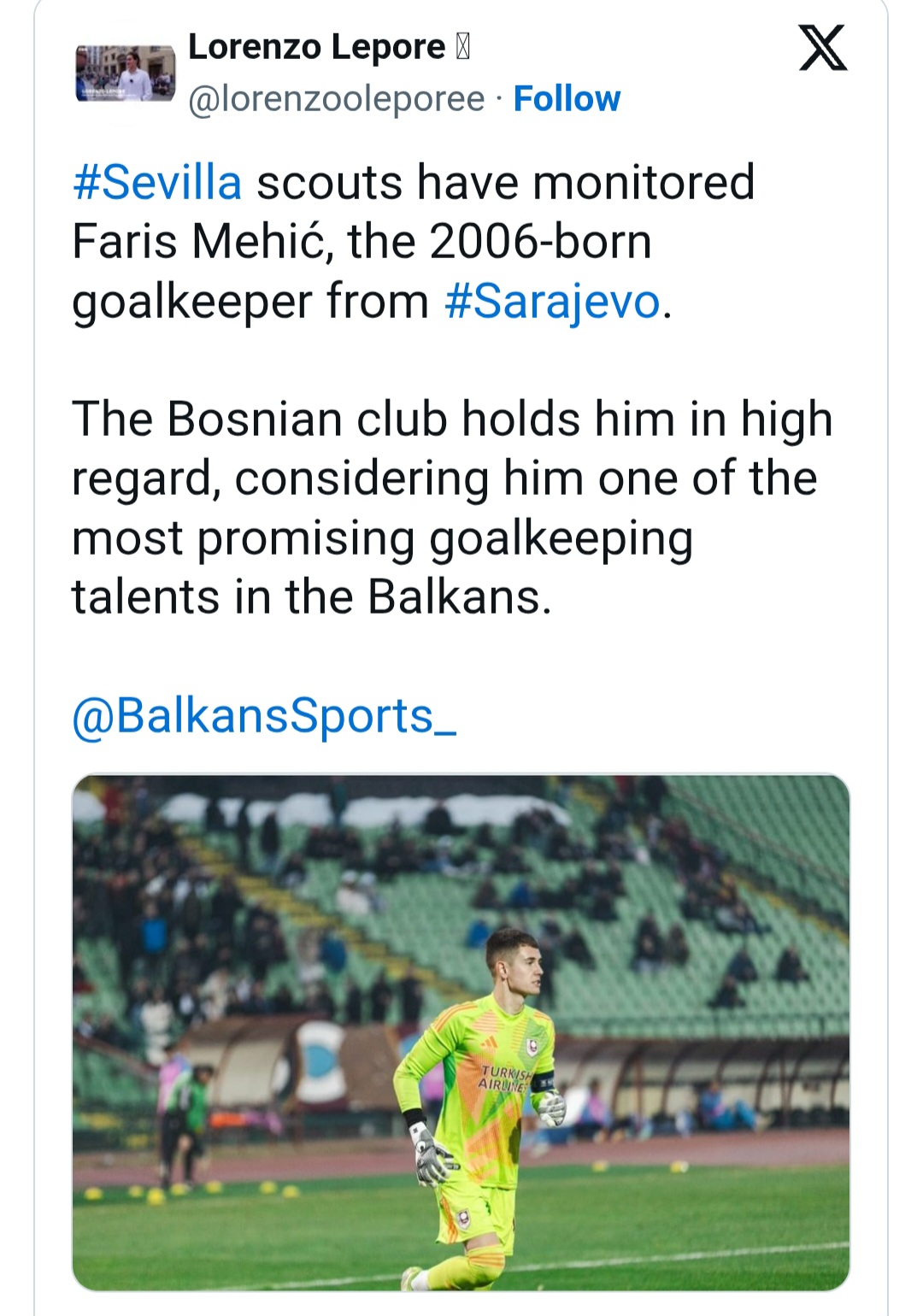Viewport: 923px width, 1316px height.
Task: Click the words "talents in the Balkans"
Action: 312,596
